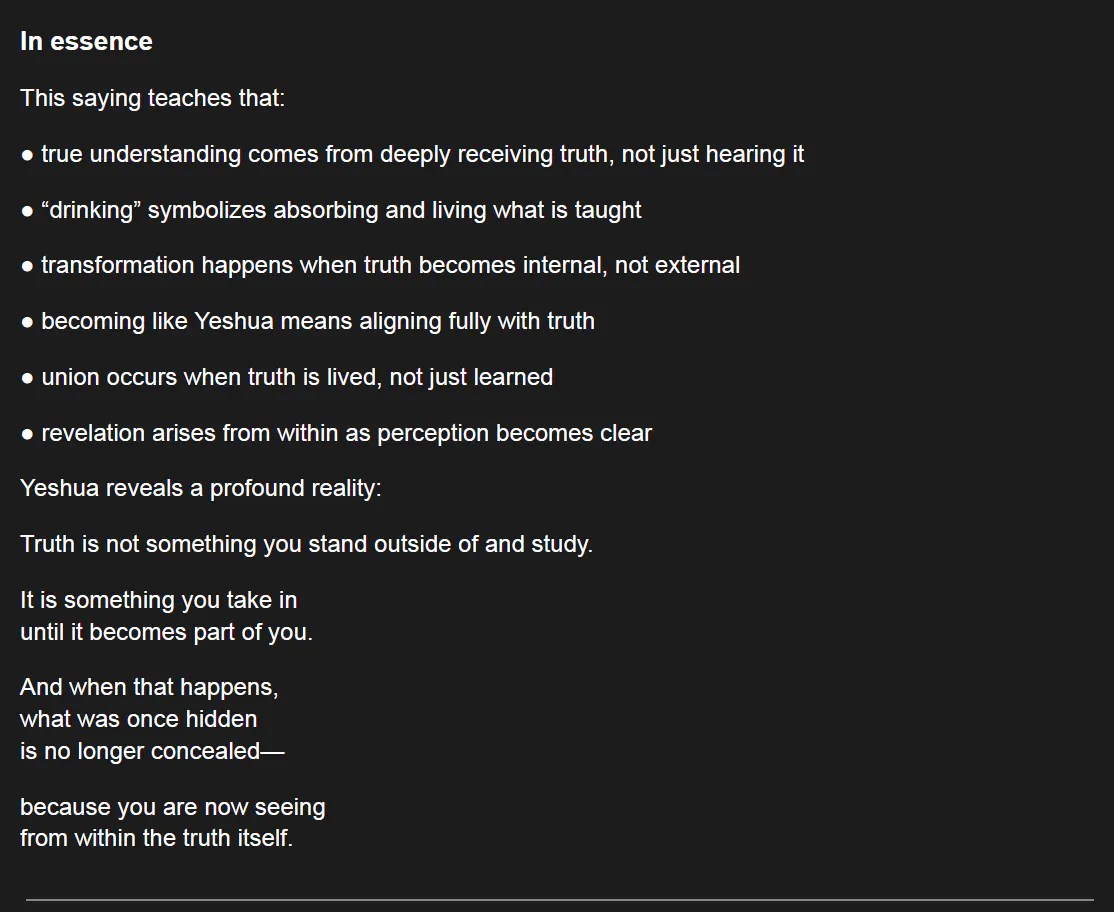Click the line "This saying teaches that:"
Screen dimensions: 1114x912
click(x=152, y=98)
